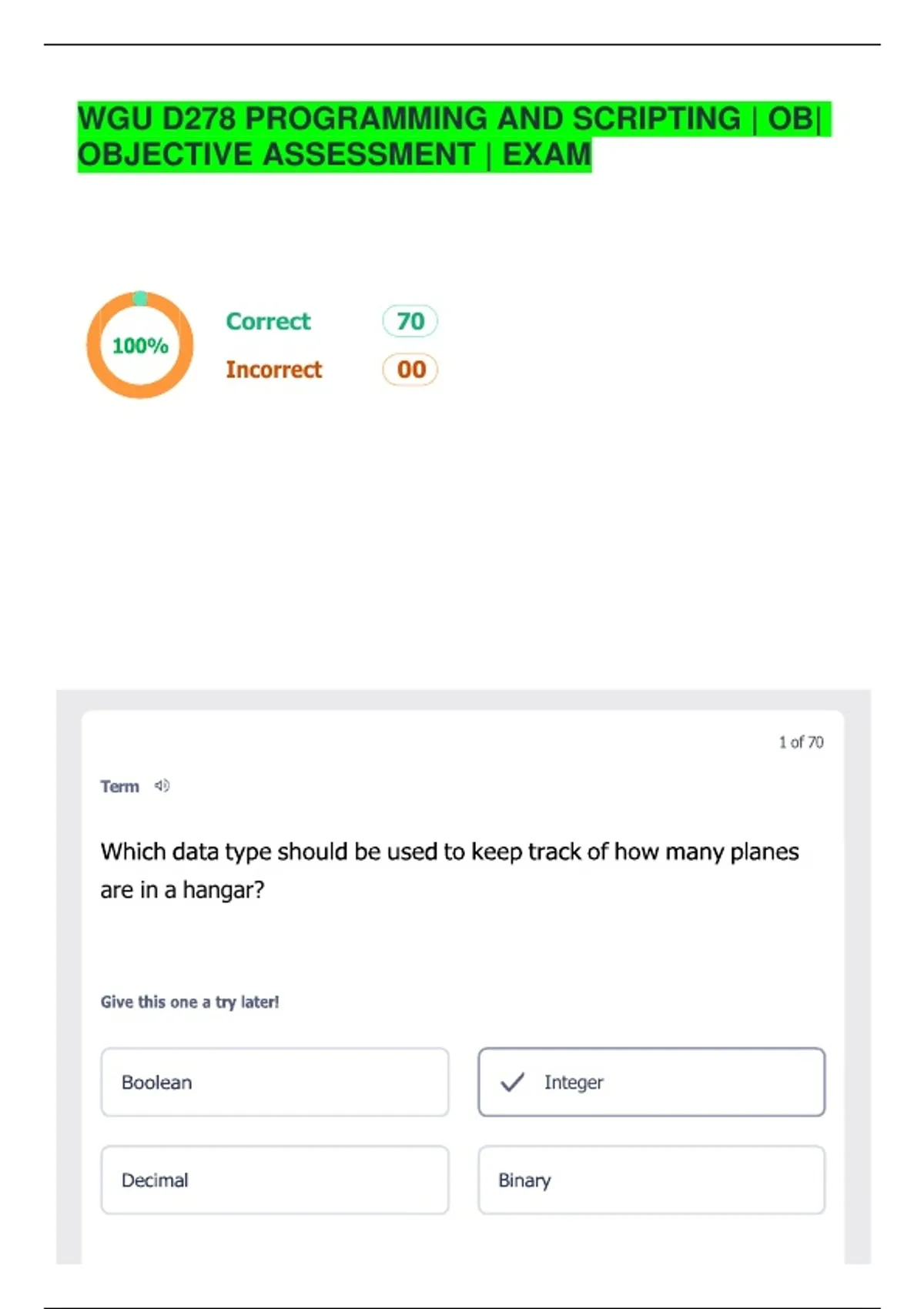Image resolution: width=924 pixels, height=1309 pixels.
Task: Click the Correct count badge showing 70
Action: [410, 321]
